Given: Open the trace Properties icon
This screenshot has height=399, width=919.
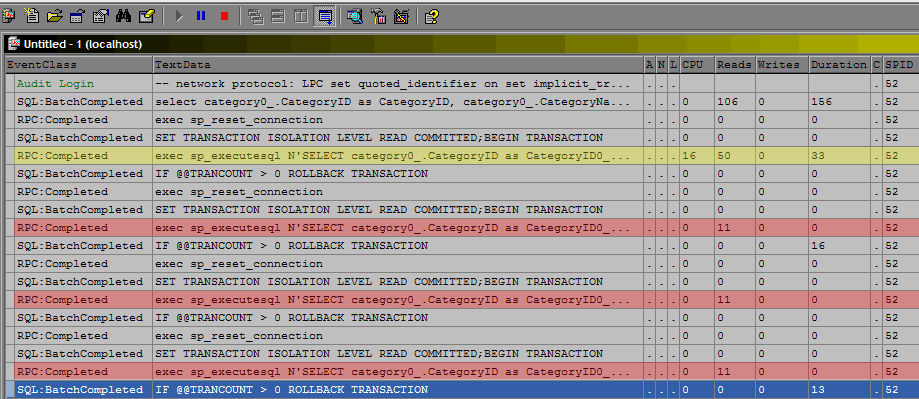Looking at the screenshot, I should [x=100, y=16].
